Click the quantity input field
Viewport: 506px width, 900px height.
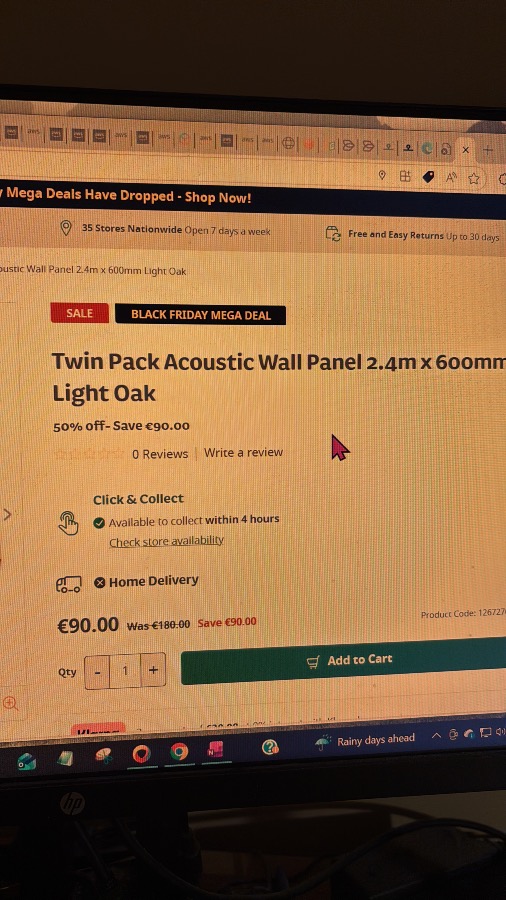(125, 670)
